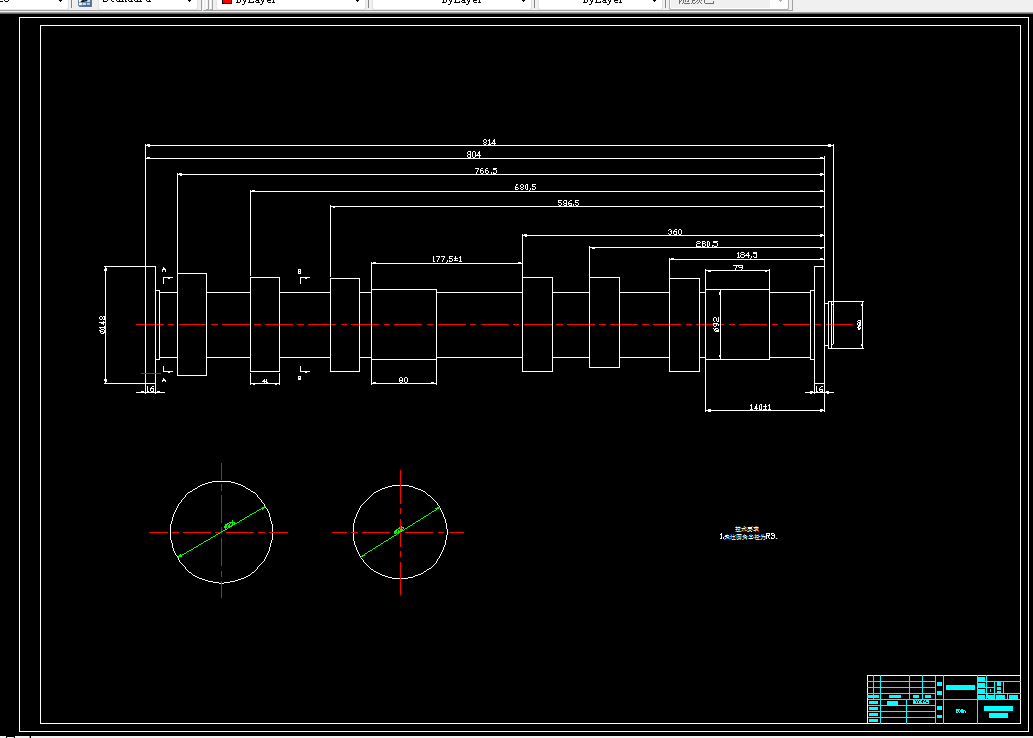Select the ø92 diameter dimension text
This screenshot has height=738, width=1033.
(716, 324)
